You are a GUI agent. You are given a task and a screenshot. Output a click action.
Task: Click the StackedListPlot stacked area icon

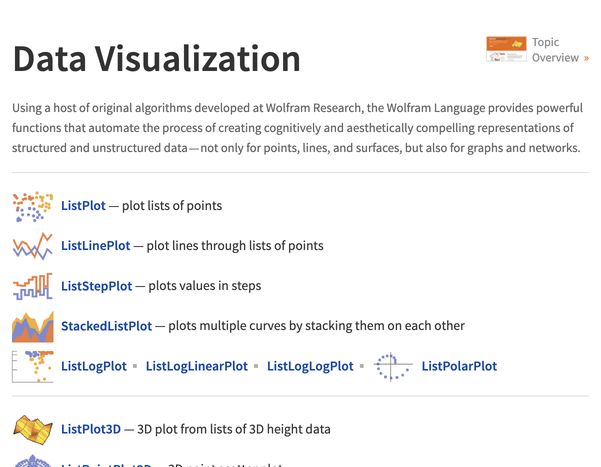pyautogui.click(x=32, y=326)
